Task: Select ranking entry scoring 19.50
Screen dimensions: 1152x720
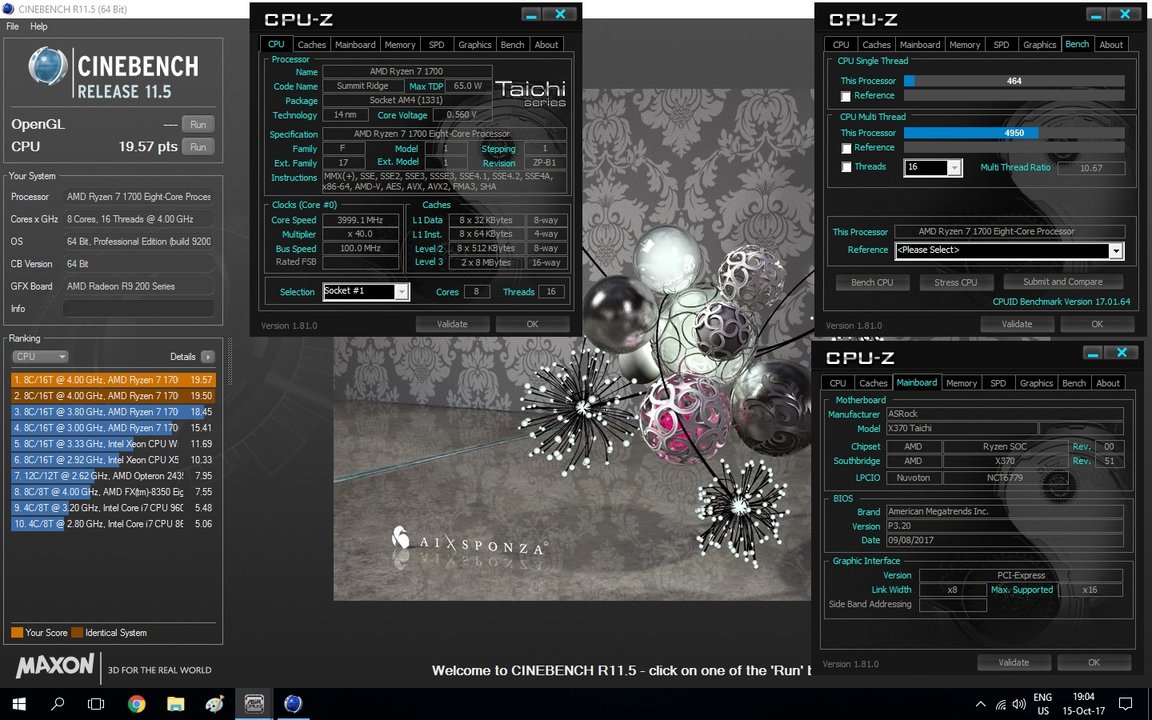Action: pyautogui.click(x=113, y=395)
